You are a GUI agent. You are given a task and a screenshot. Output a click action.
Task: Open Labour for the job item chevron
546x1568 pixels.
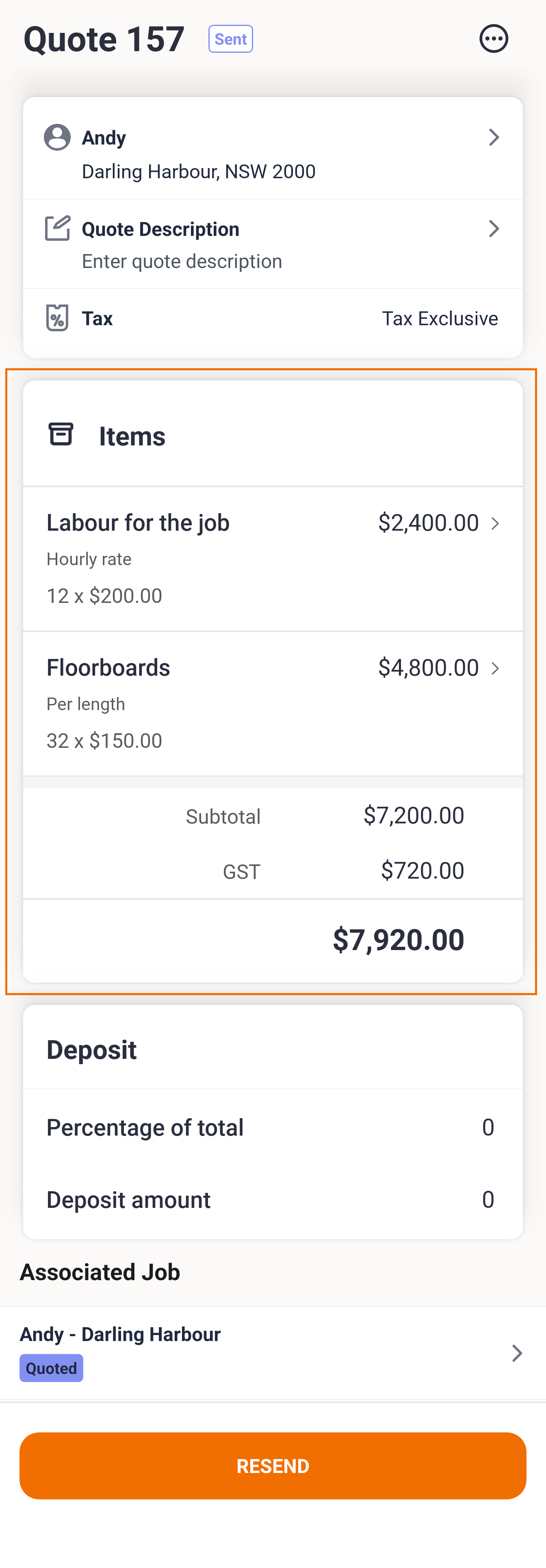(496, 523)
